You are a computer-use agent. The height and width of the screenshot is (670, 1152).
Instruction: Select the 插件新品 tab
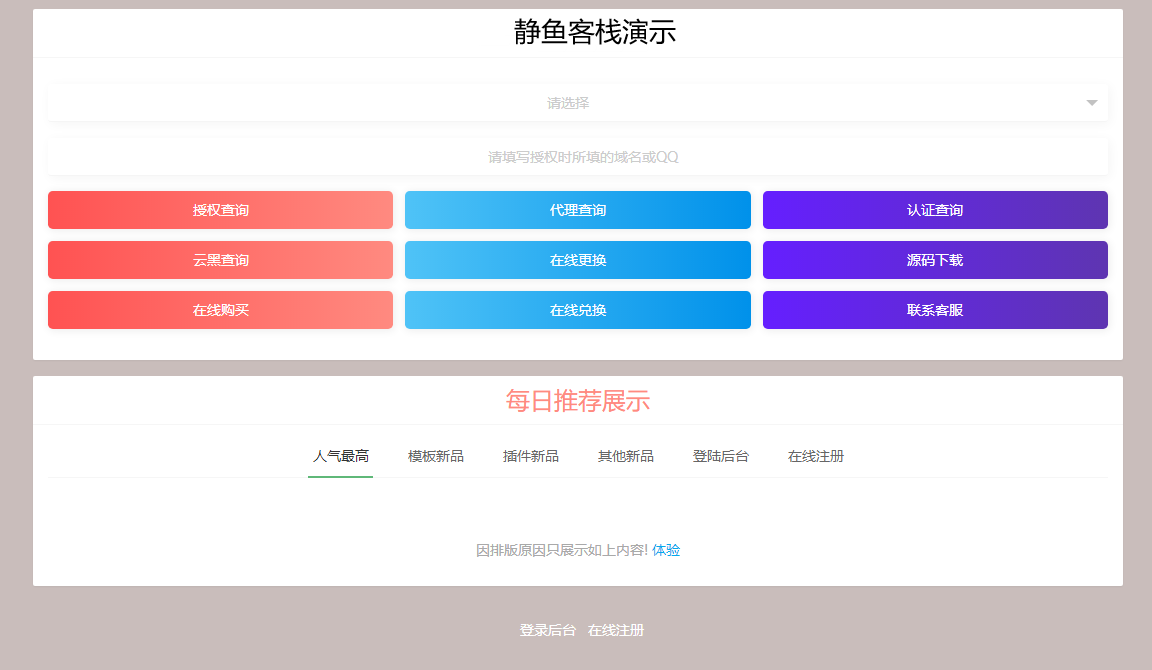[530, 456]
